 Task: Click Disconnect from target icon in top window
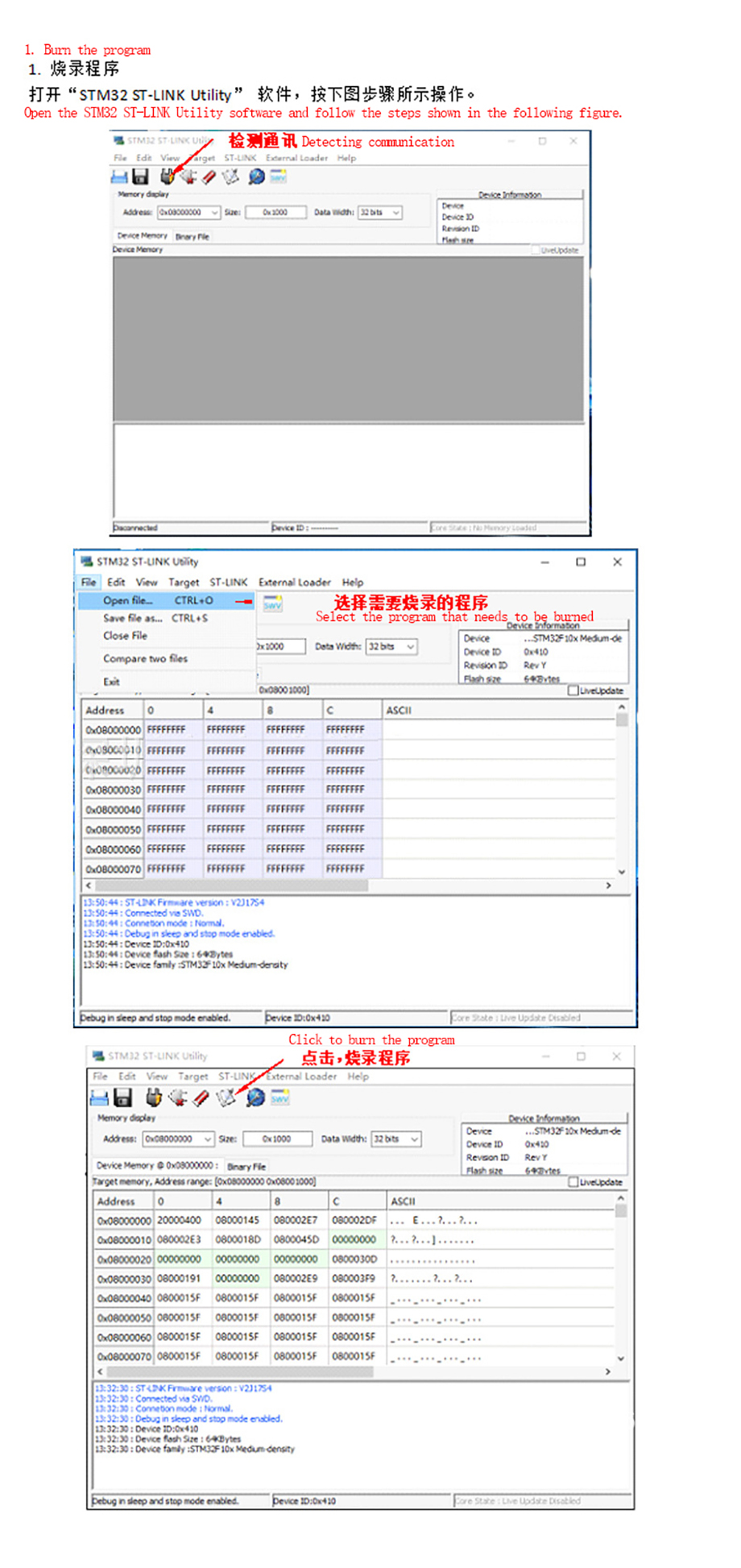click(x=188, y=176)
